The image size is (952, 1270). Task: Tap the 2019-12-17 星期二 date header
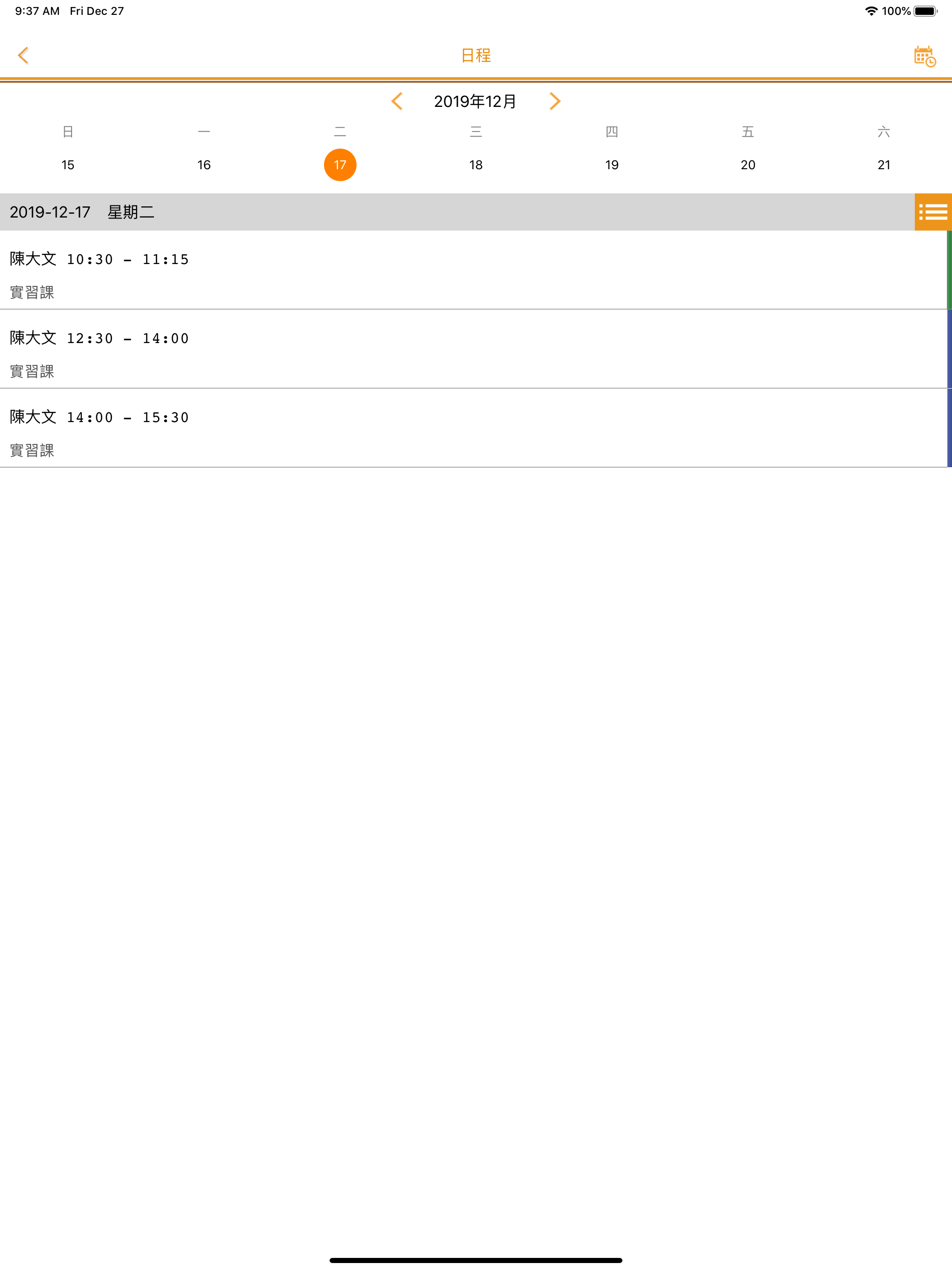coord(82,212)
